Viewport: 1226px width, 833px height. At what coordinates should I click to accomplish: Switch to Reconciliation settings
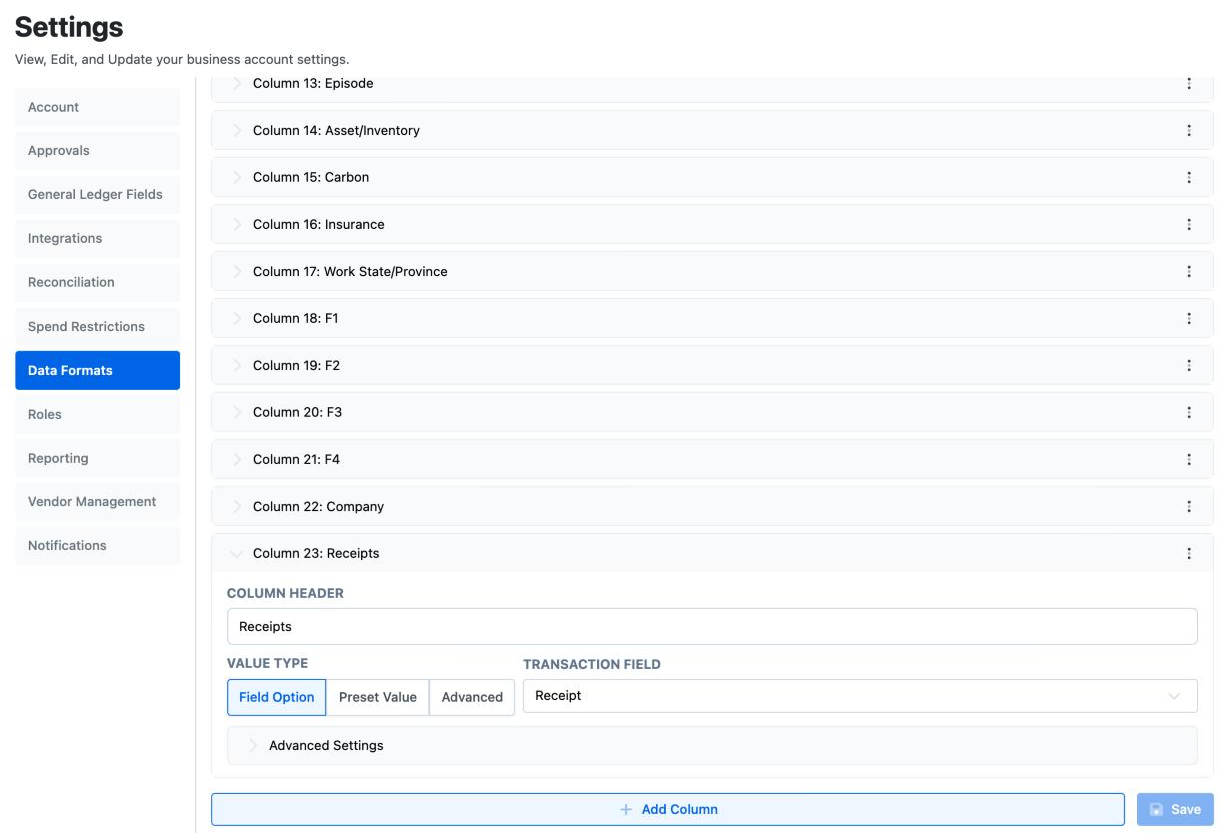(97, 283)
